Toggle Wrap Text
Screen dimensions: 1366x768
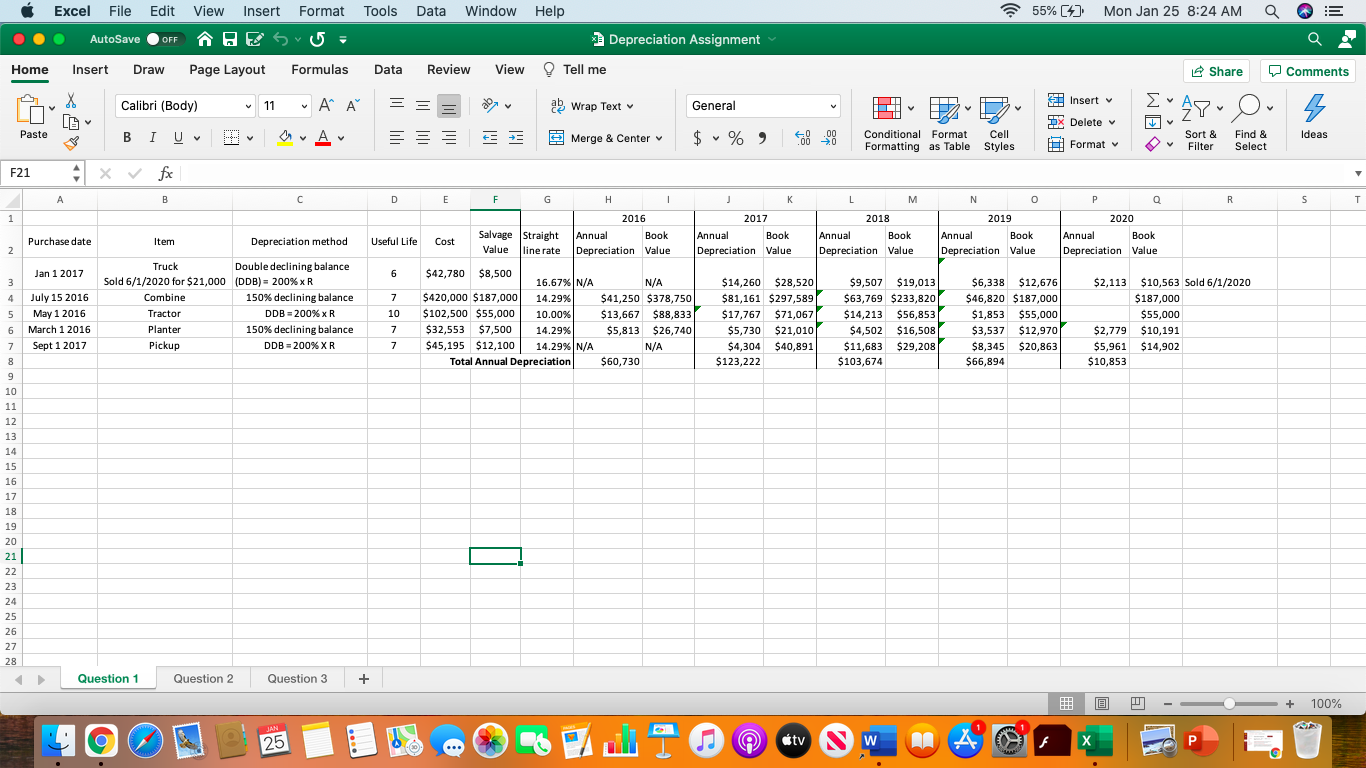(x=592, y=106)
